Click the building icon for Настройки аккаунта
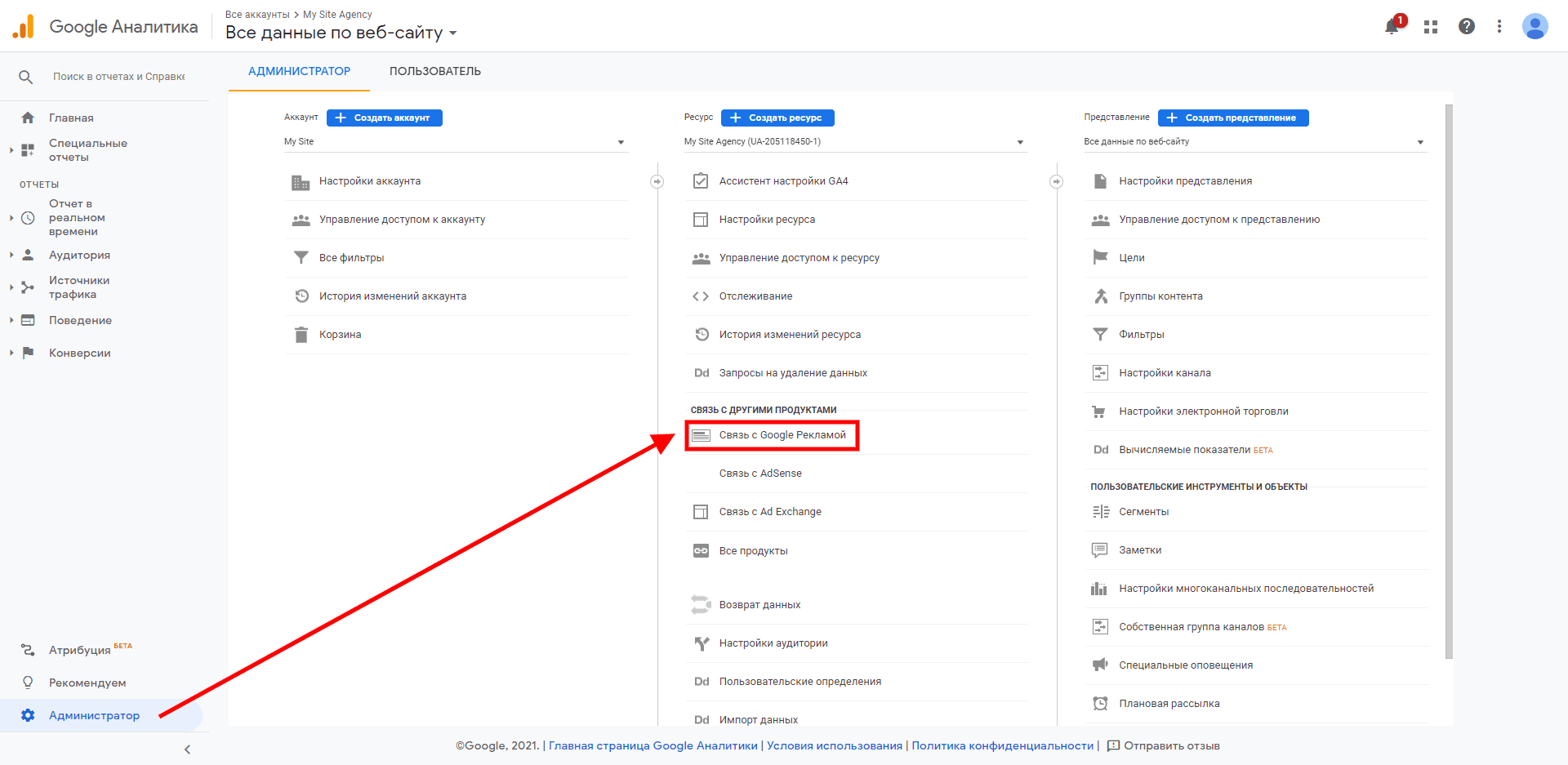Image resolution: width=1568 pixels, height=765 pixels. click(301, 181)
